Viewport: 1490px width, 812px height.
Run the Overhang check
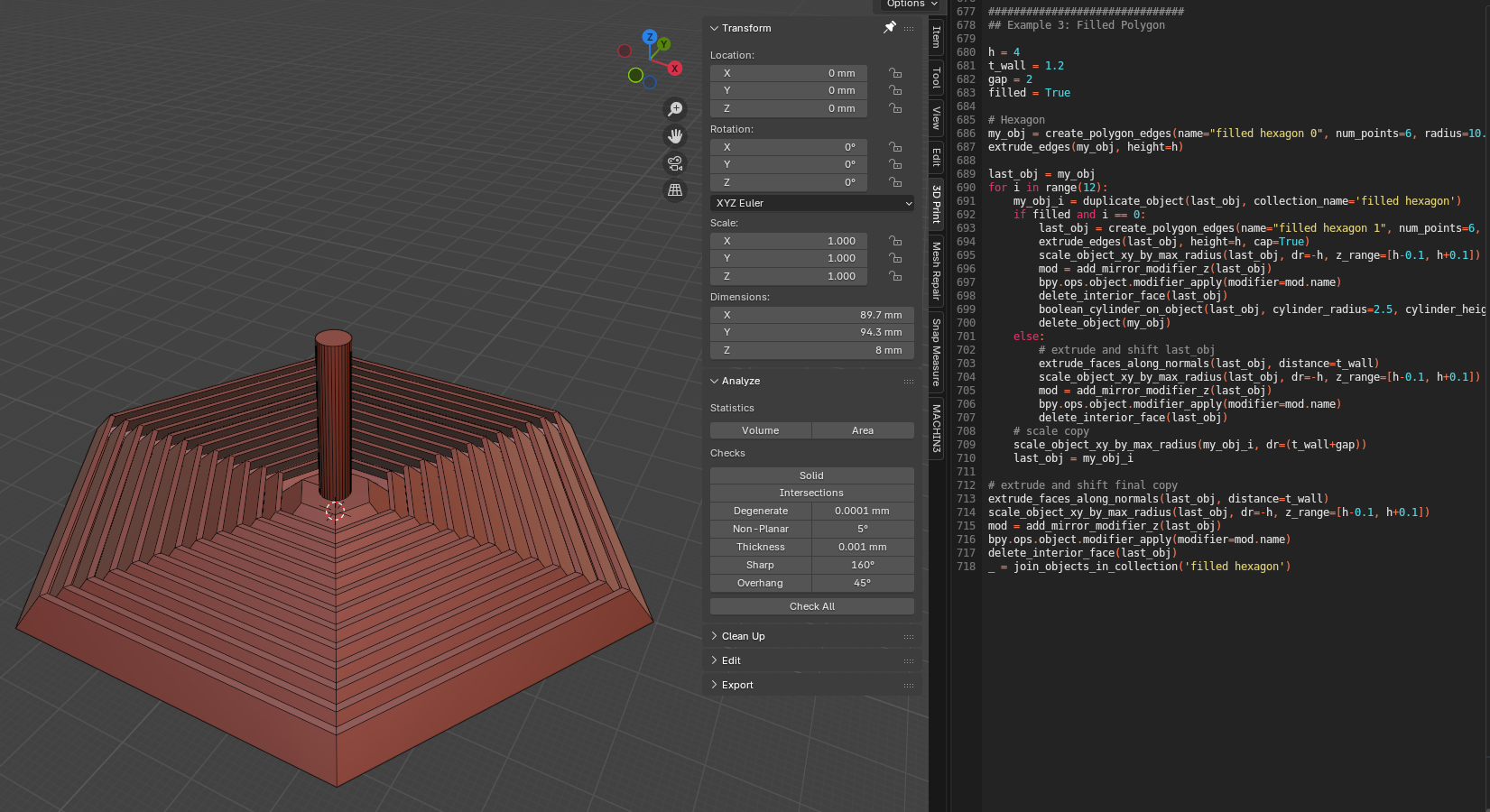pyautogui.click(x=761, y=583)
